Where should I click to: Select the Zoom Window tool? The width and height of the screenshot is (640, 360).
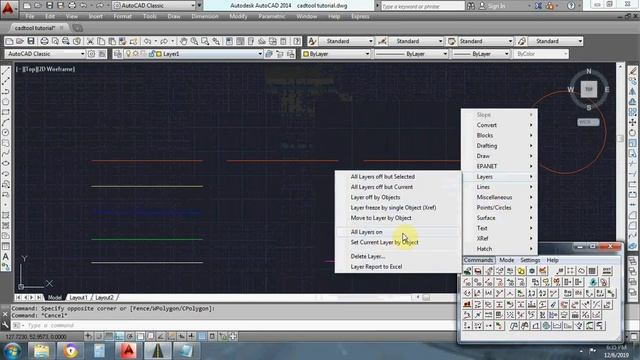tap(205, 41)
